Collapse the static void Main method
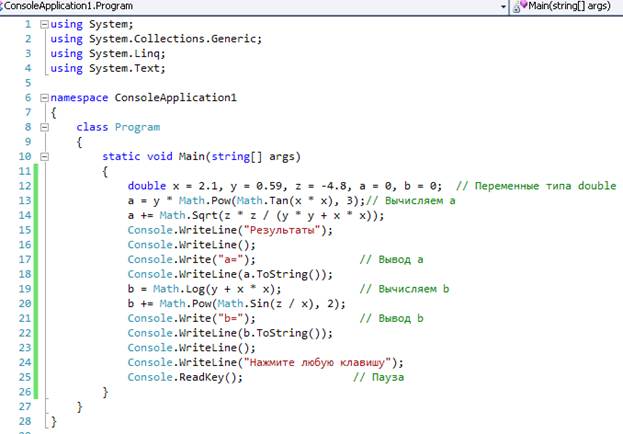Image resolution: width=623 pixels, height=434 pixels. coord(44,157)
